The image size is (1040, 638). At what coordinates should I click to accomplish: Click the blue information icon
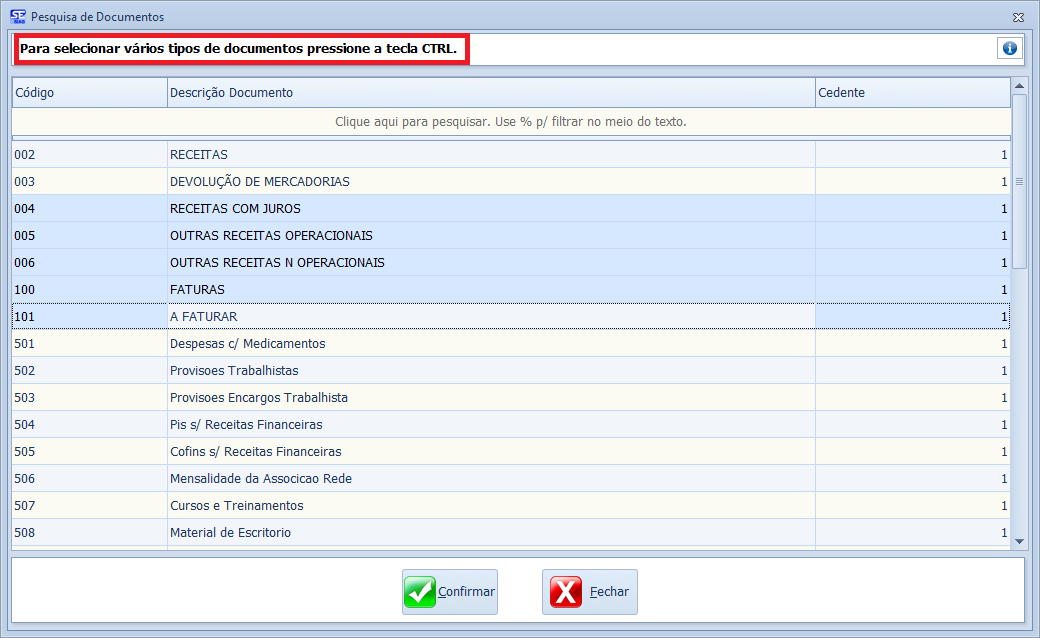1009,48
